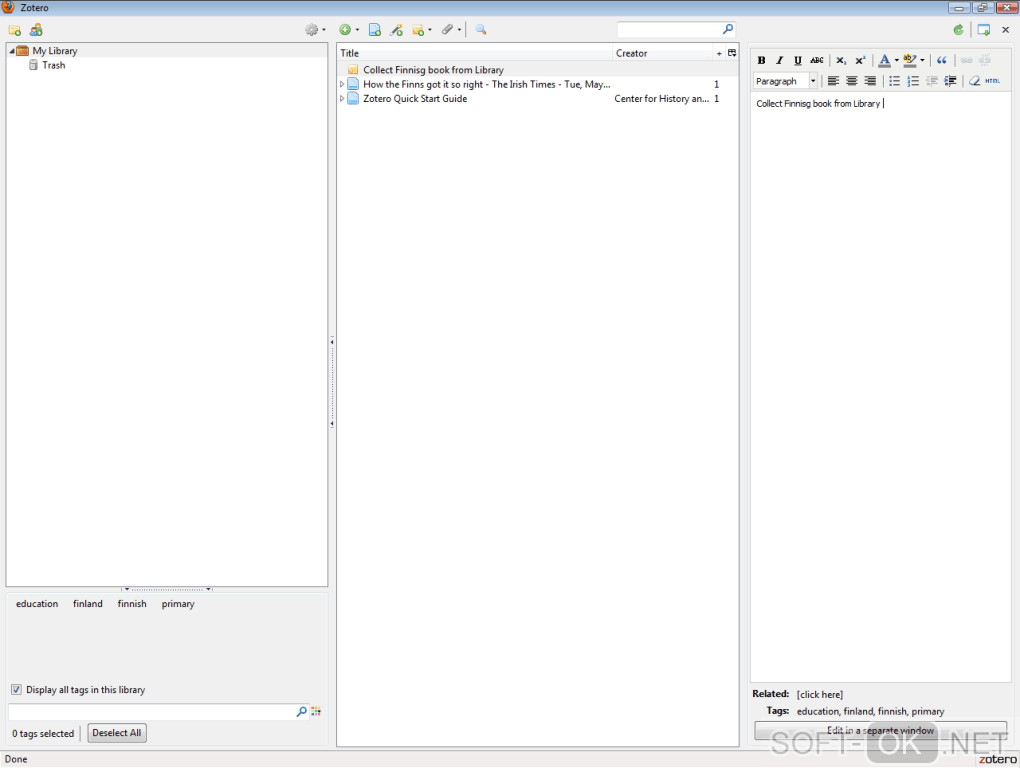Open Advanced Search magnifier icon
1020x768 pixels.
481,30
